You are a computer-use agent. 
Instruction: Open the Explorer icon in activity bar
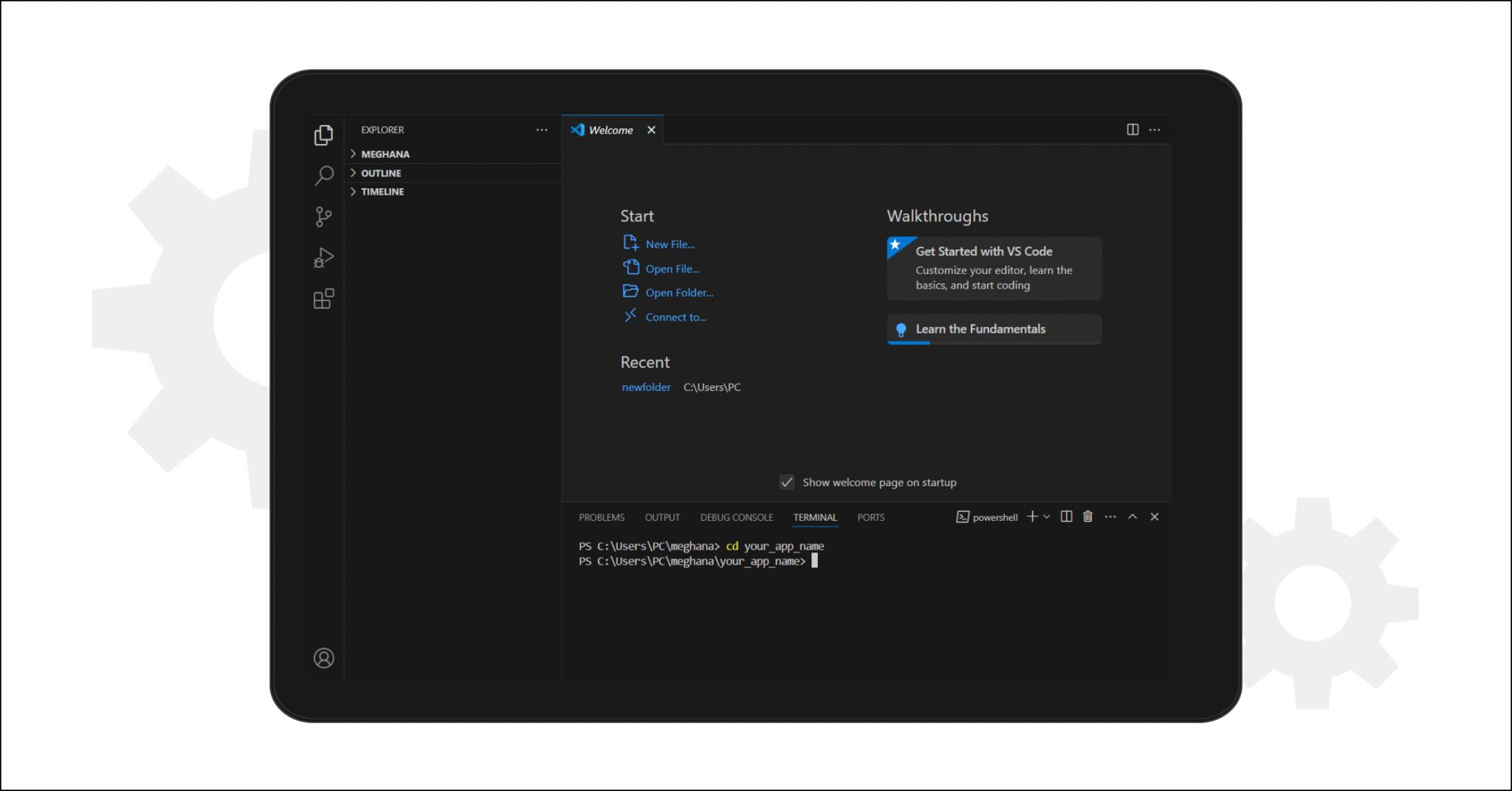(x=323, y=134)
